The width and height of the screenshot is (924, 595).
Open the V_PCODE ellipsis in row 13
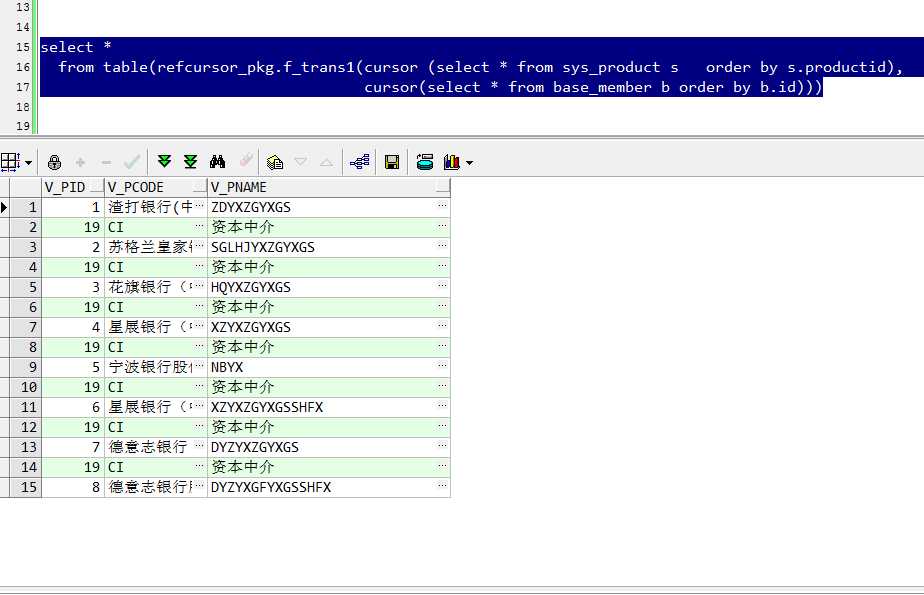[199, 446]
